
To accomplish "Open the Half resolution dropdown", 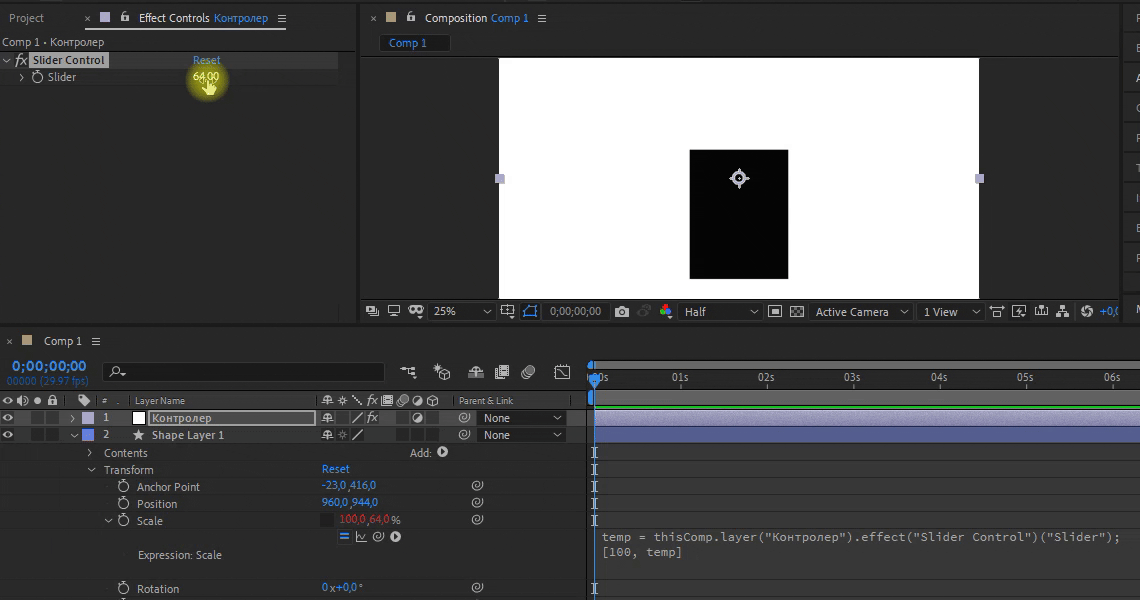I will pos(720,311).
